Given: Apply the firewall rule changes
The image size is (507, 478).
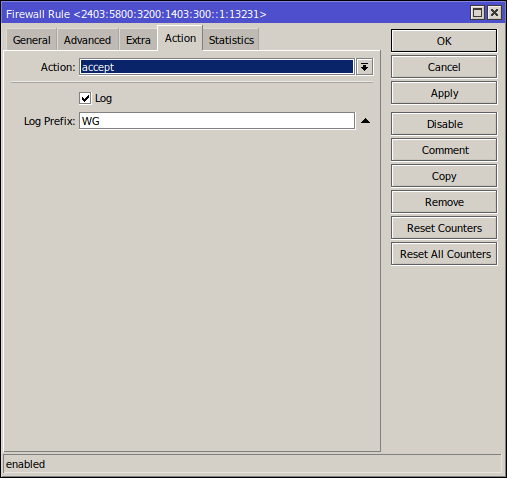Looking at the screenshot, I should (x=444, y=93).
